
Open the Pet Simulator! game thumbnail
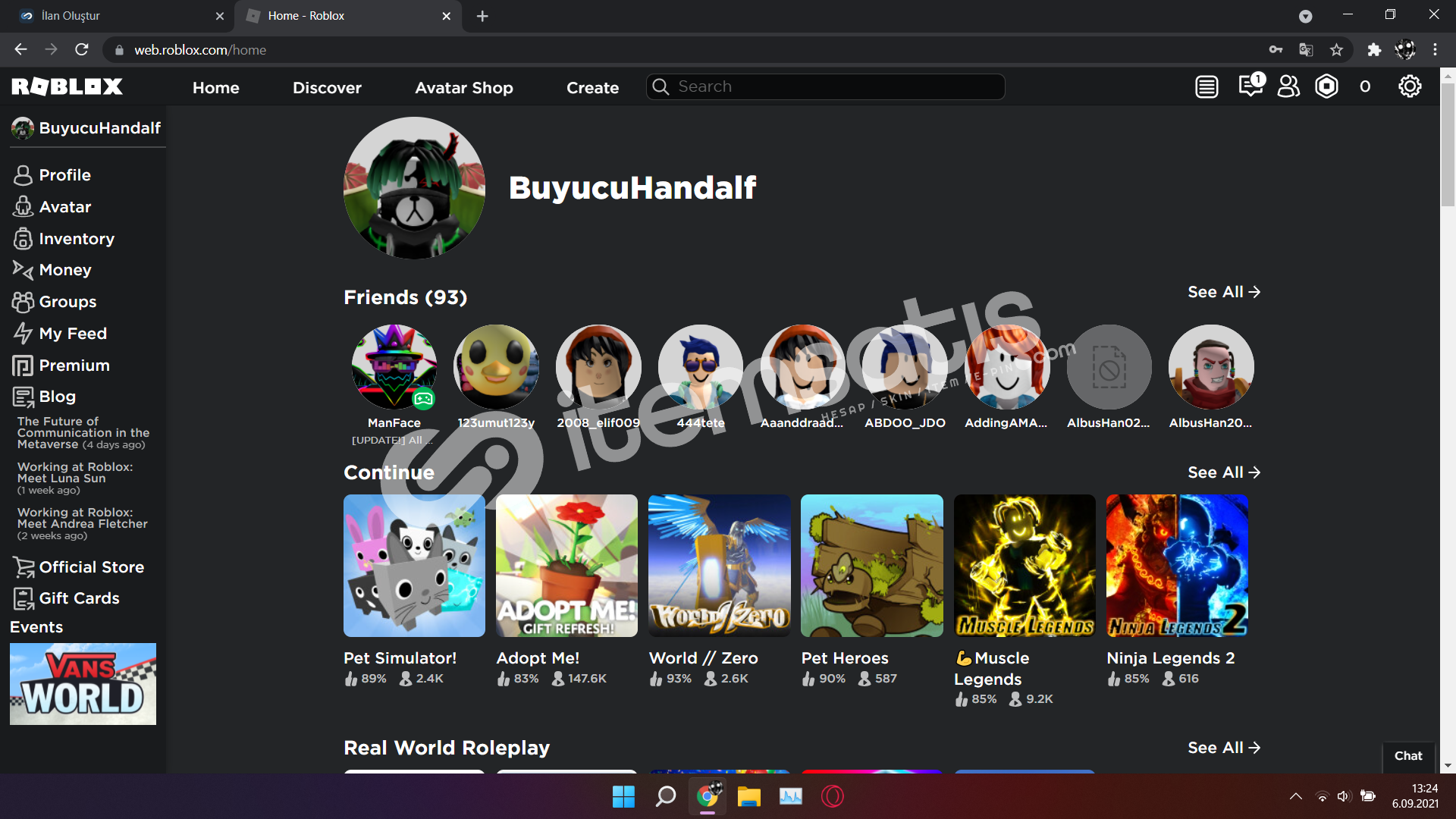[414, 566]
